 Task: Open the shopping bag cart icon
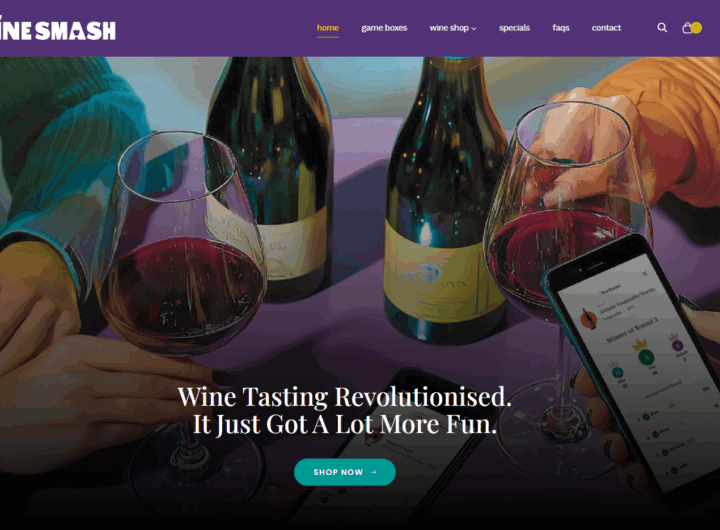click(687, 28)
